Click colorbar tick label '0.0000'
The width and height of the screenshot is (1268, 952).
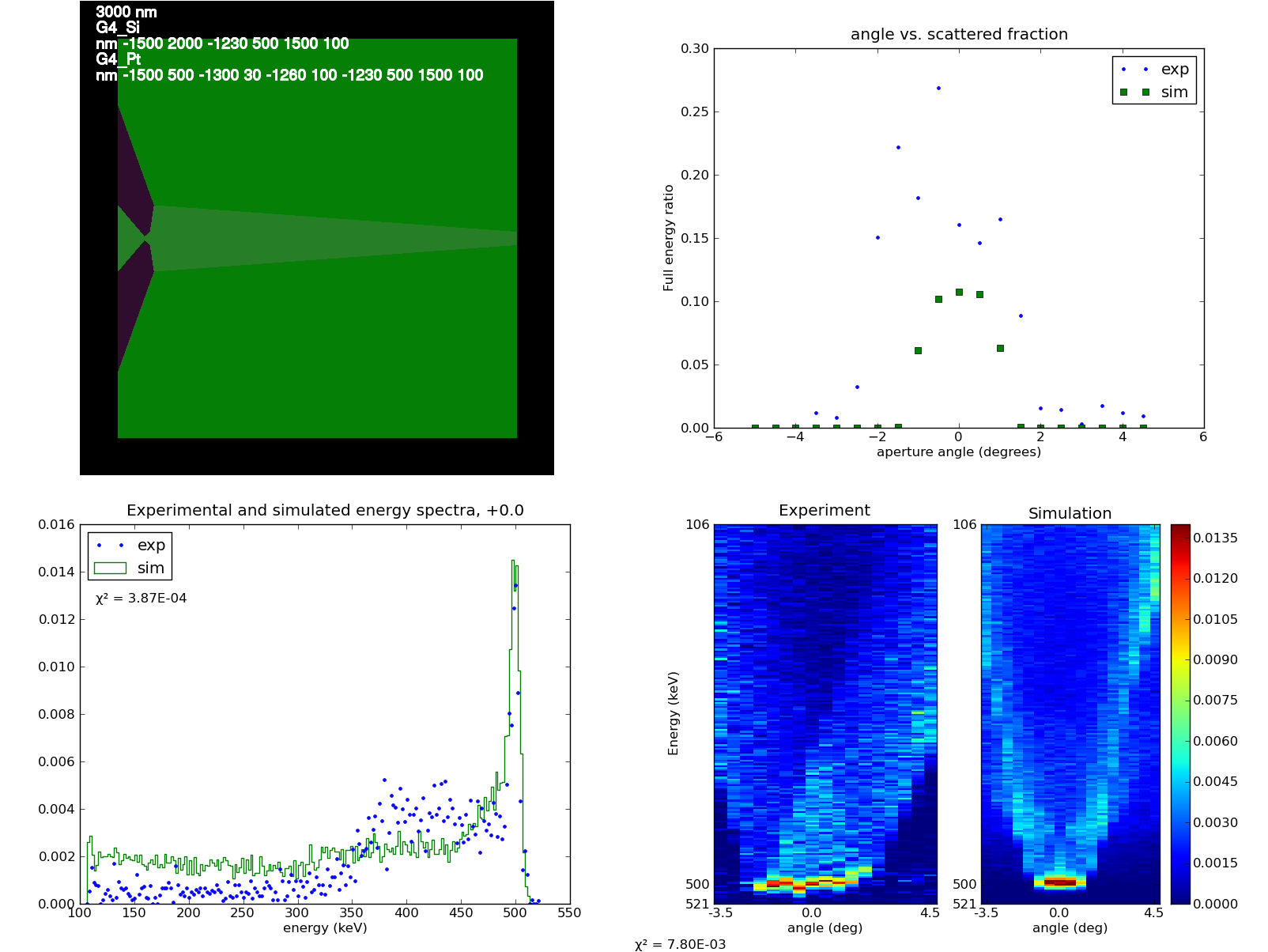1216,904
